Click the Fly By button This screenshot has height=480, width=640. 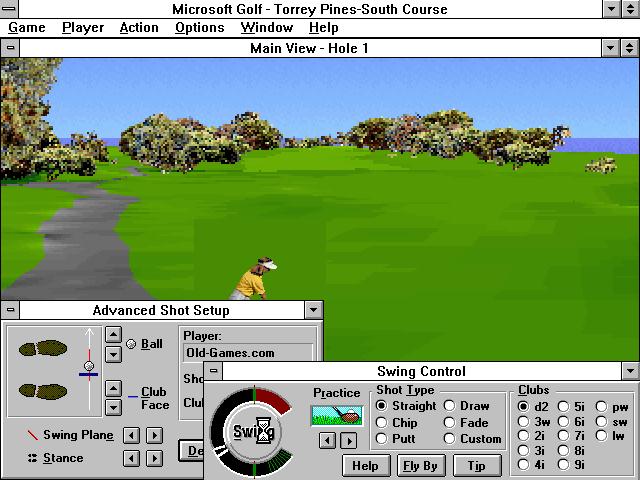[421, 466]
